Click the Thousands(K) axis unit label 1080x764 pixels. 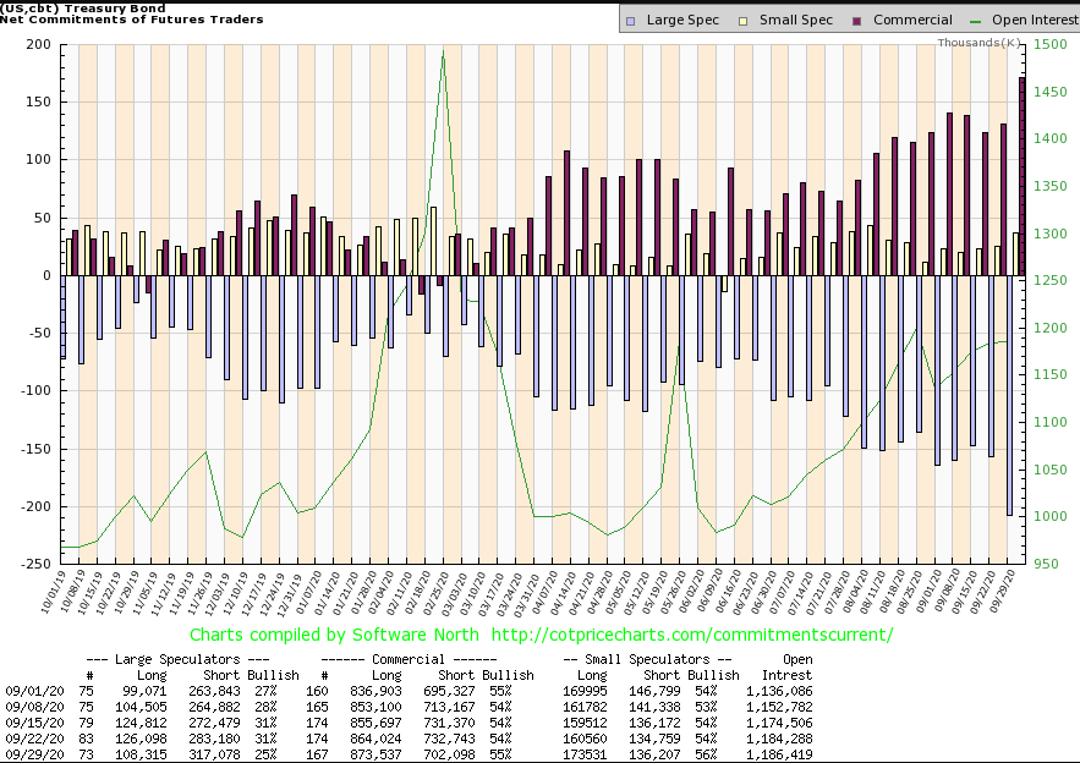pyautogui.click(x=979, y=43)
